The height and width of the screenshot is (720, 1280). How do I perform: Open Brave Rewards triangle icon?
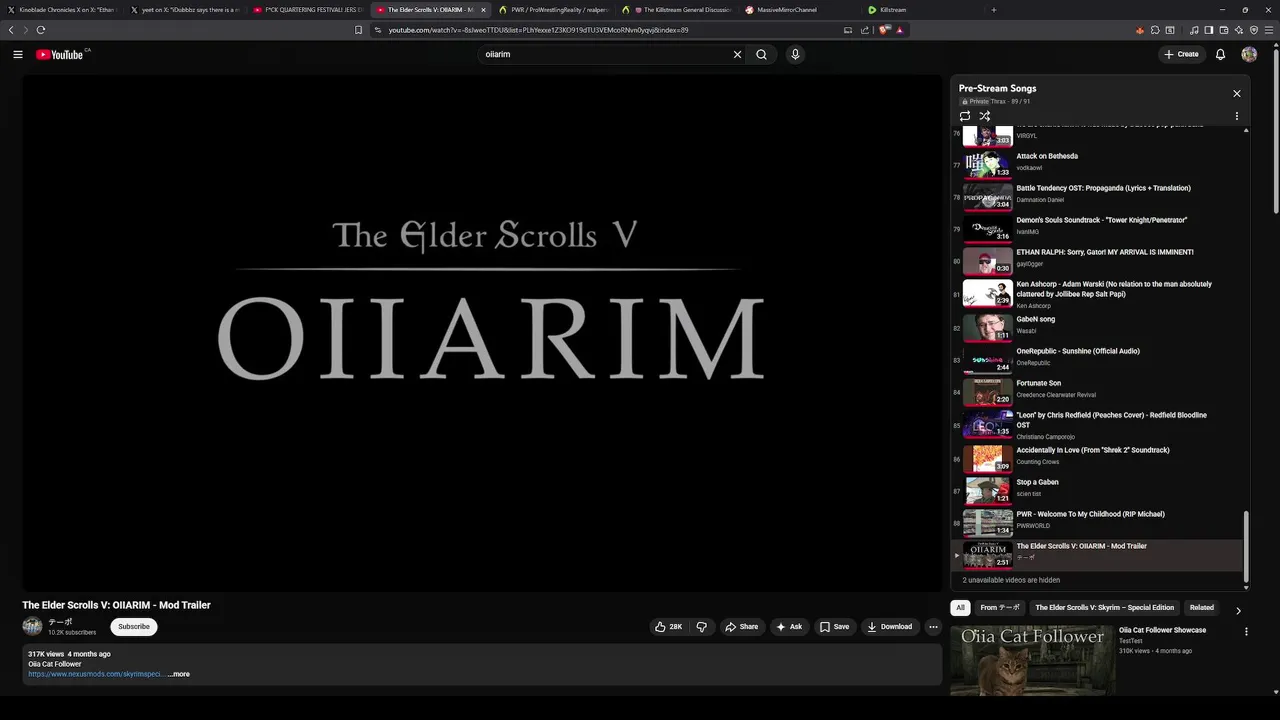coord(899,30)
